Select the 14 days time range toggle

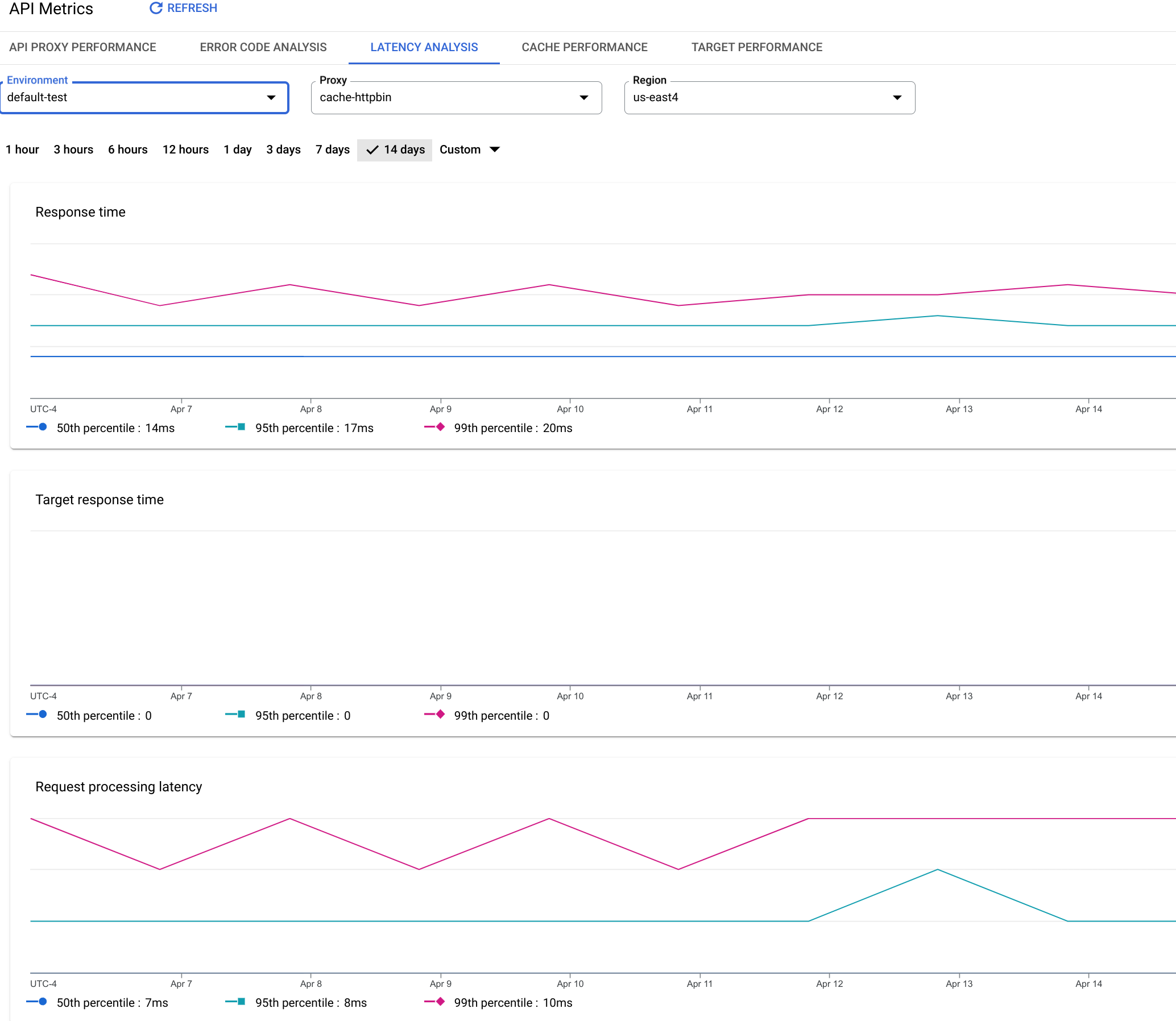click(x=393, y=149)
